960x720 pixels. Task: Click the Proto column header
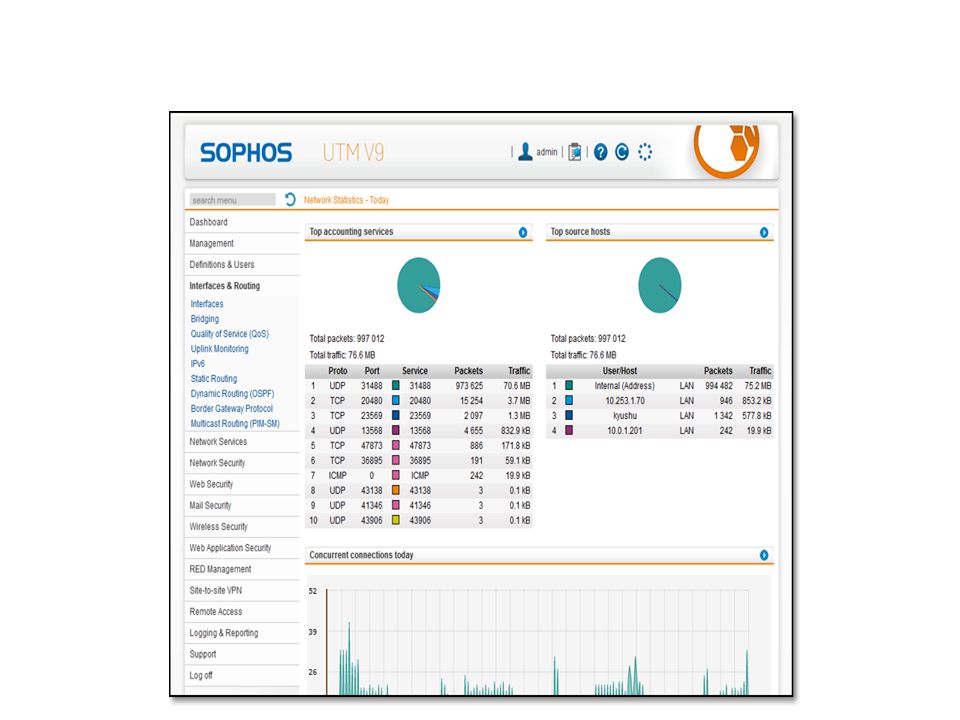pyautogui.click(x=337, y=371)
